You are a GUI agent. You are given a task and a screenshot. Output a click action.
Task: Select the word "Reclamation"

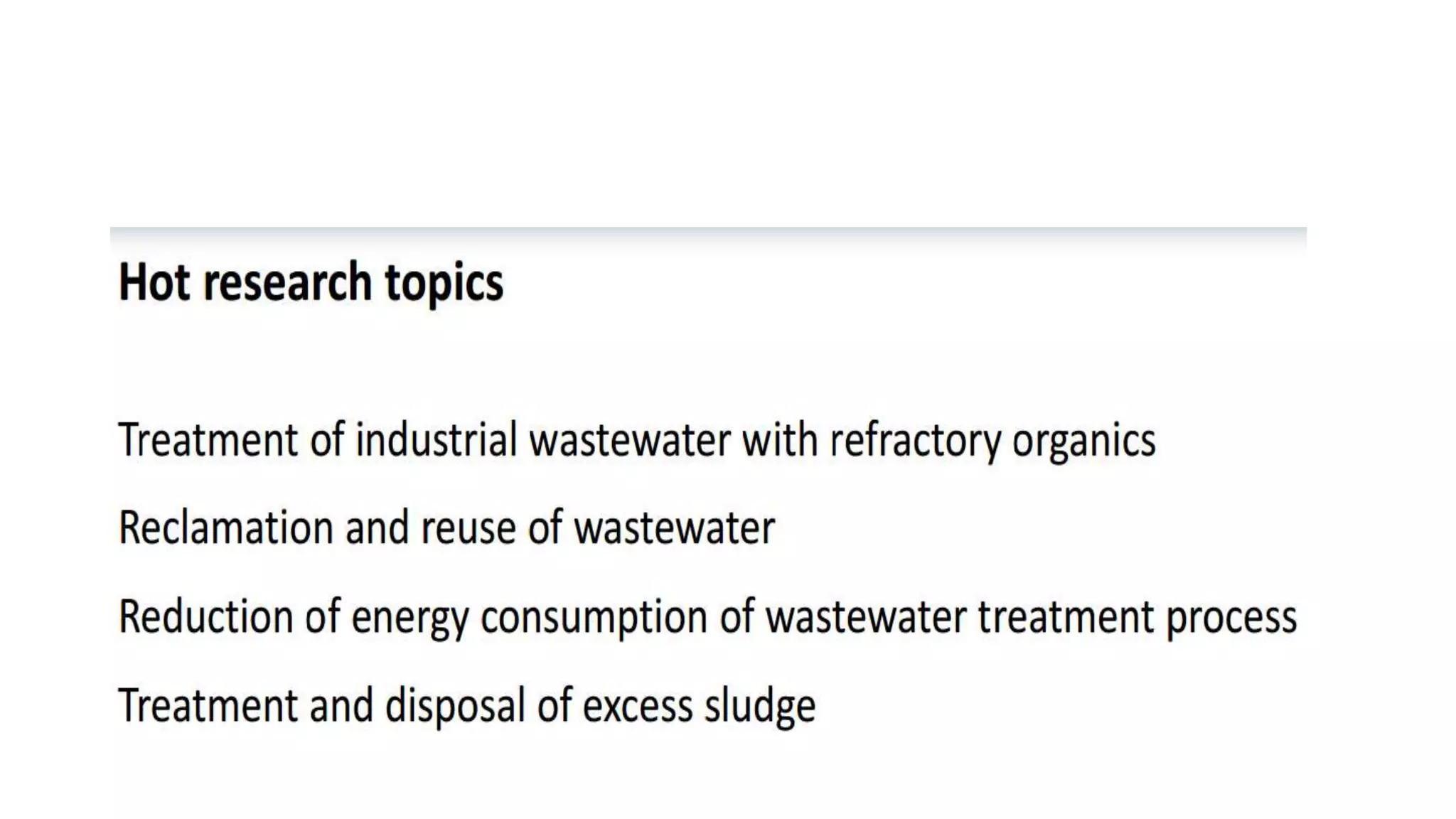pos(226,528)
